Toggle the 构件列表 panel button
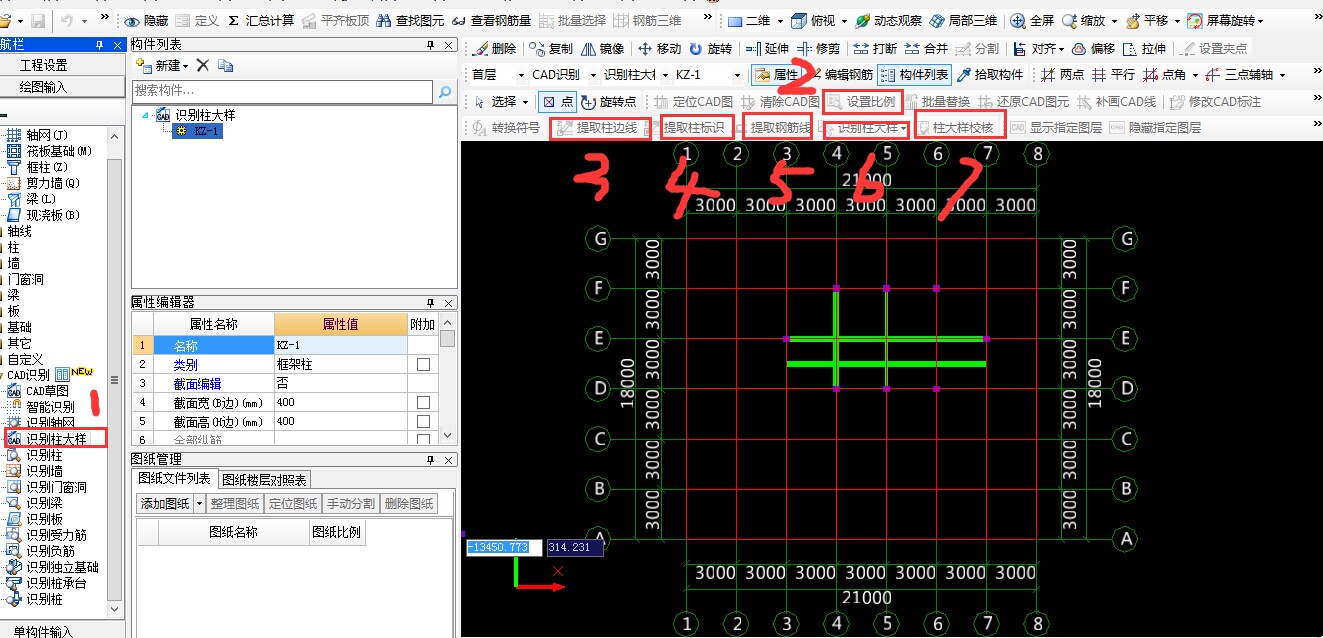The image size is (1323, 638). pyautogui.click(x=915, y=75)
